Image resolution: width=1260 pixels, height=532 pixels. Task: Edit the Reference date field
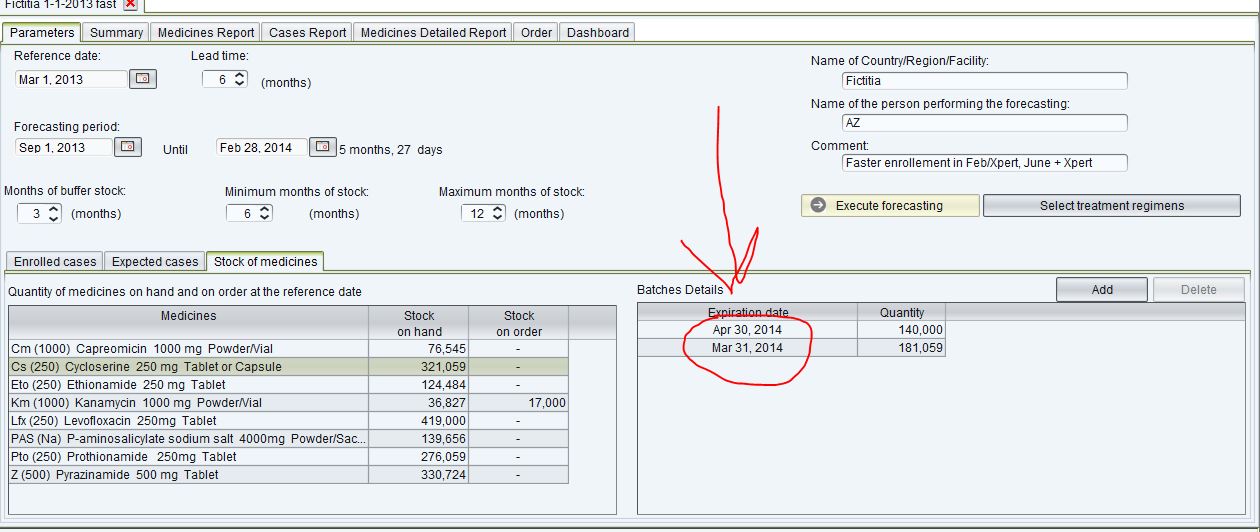point(72,79)
